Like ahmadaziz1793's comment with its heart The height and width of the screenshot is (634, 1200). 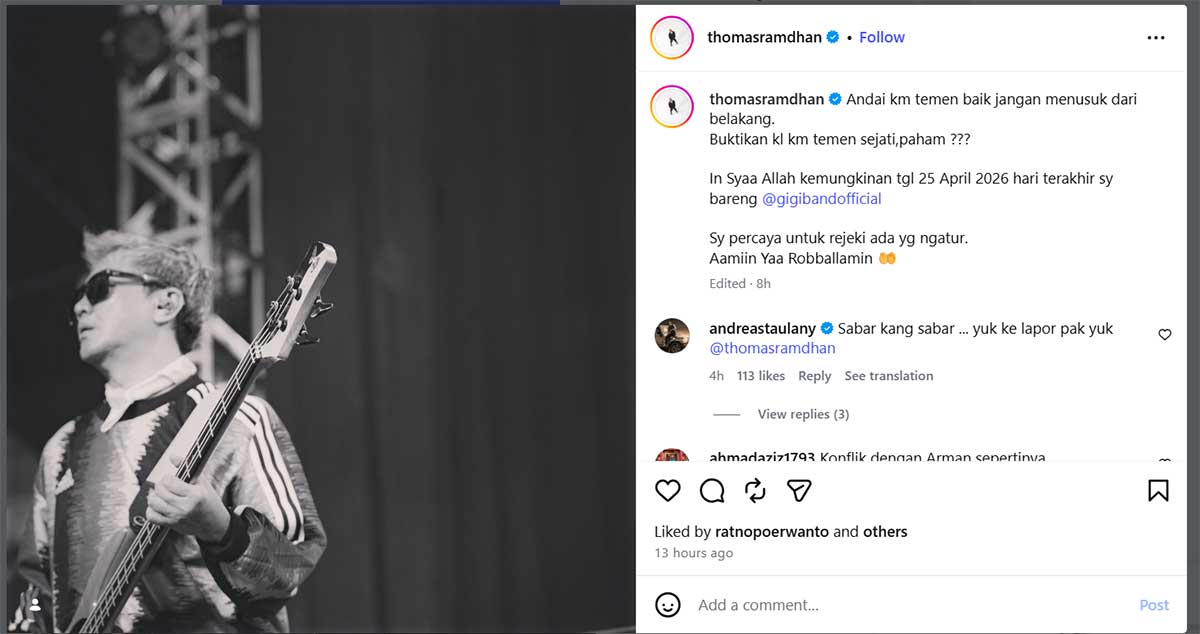(x=1163, y=458)
